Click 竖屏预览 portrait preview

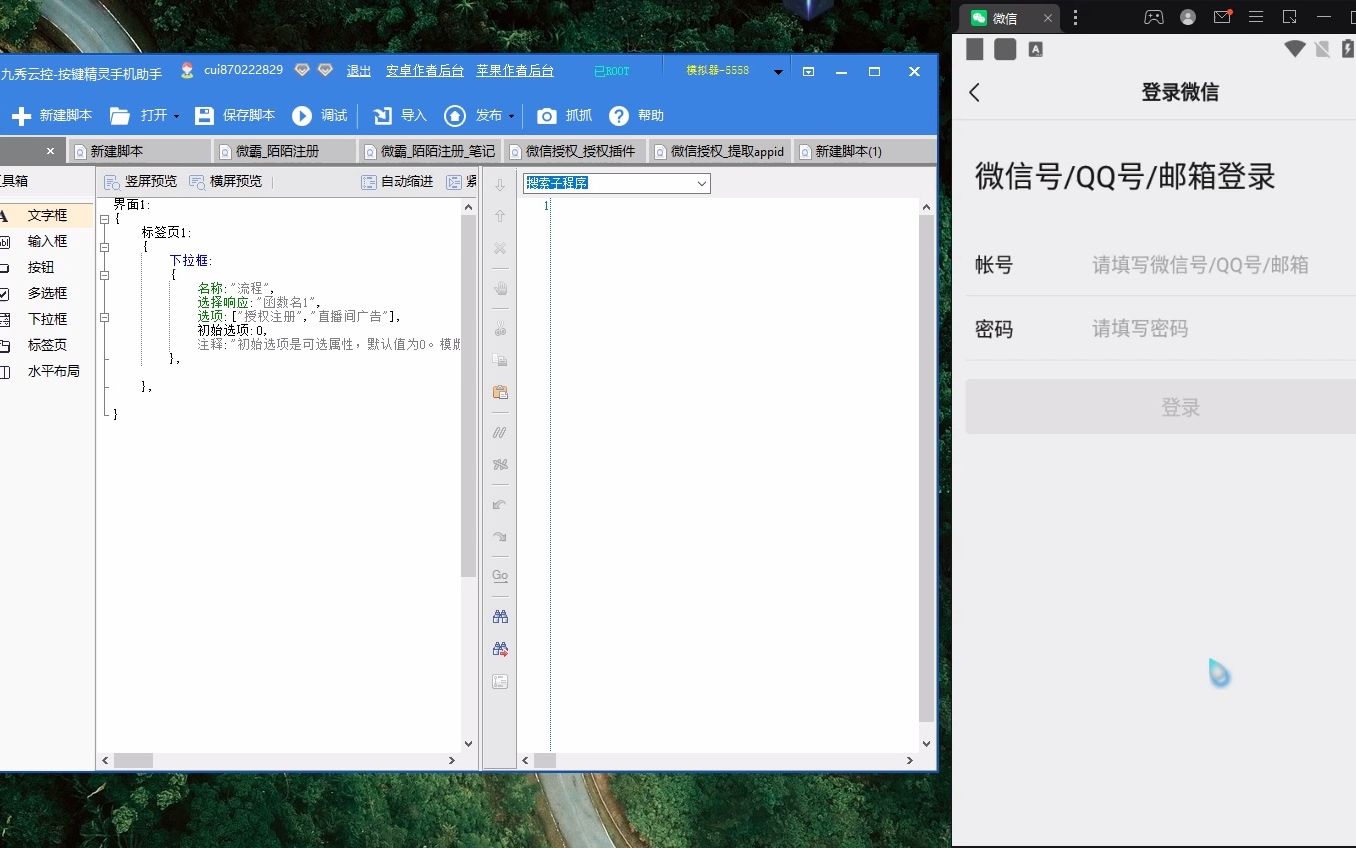141,182
